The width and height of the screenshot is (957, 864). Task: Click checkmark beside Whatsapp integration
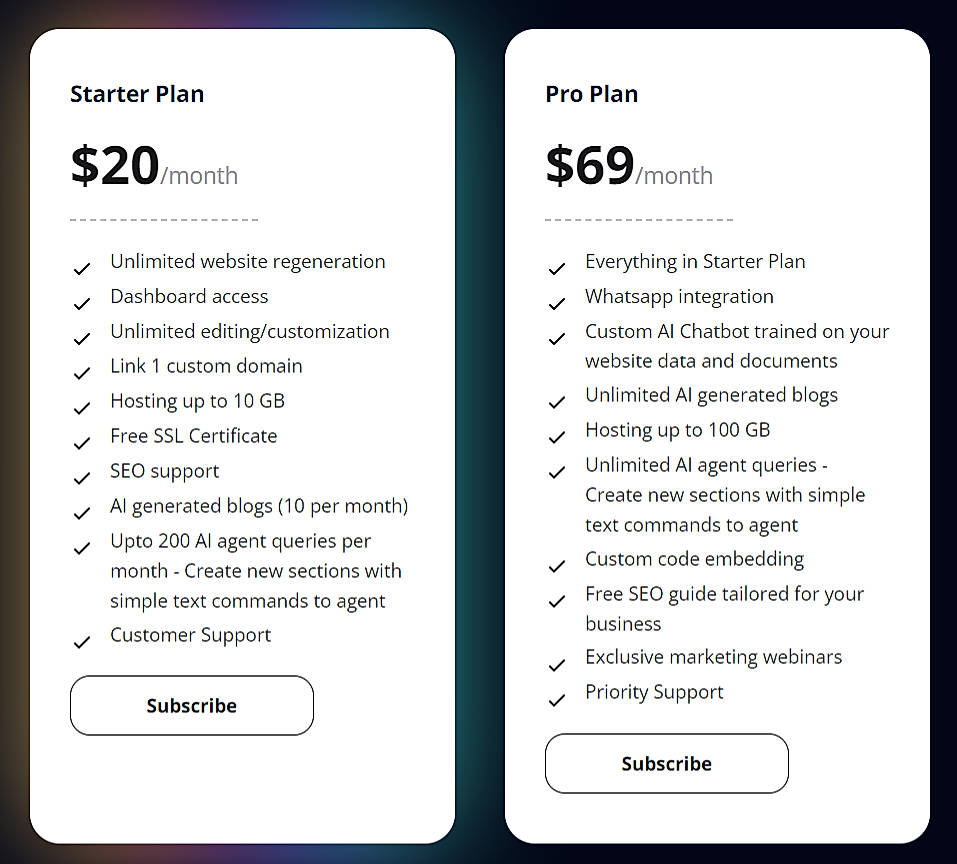(557, 304)
